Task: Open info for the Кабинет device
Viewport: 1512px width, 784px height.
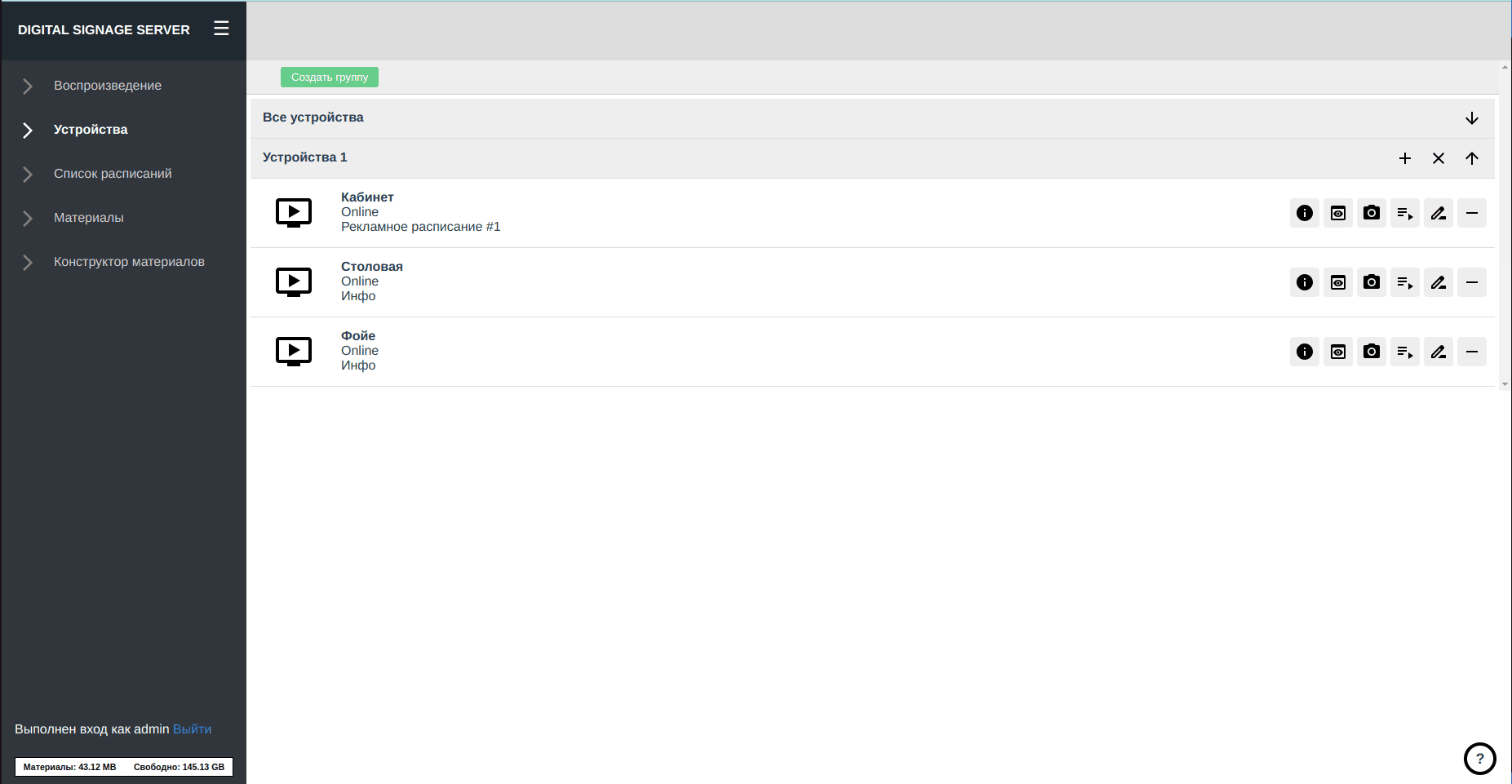Action: click(1304, 213)
